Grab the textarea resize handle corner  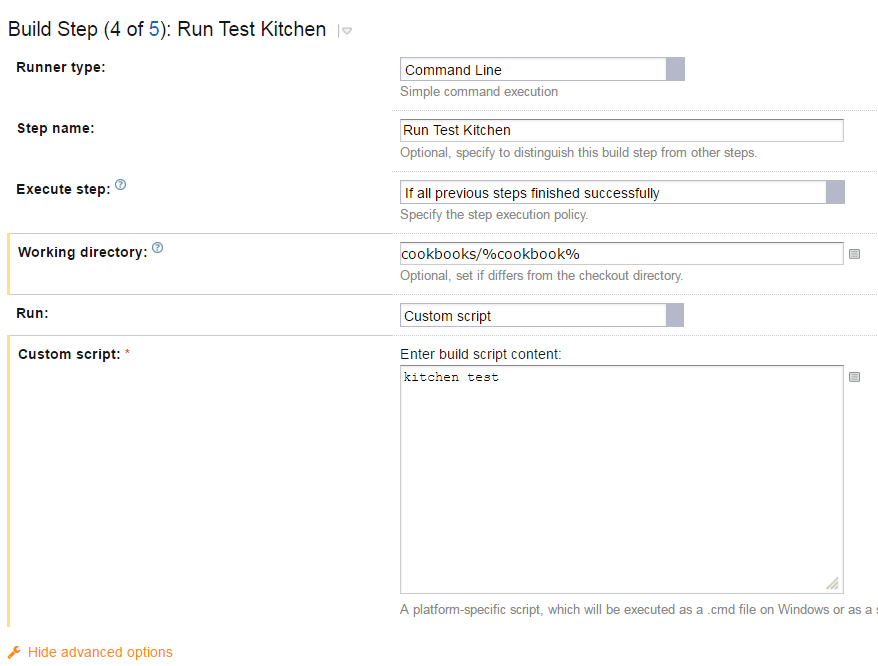click(x=833, y=583)
